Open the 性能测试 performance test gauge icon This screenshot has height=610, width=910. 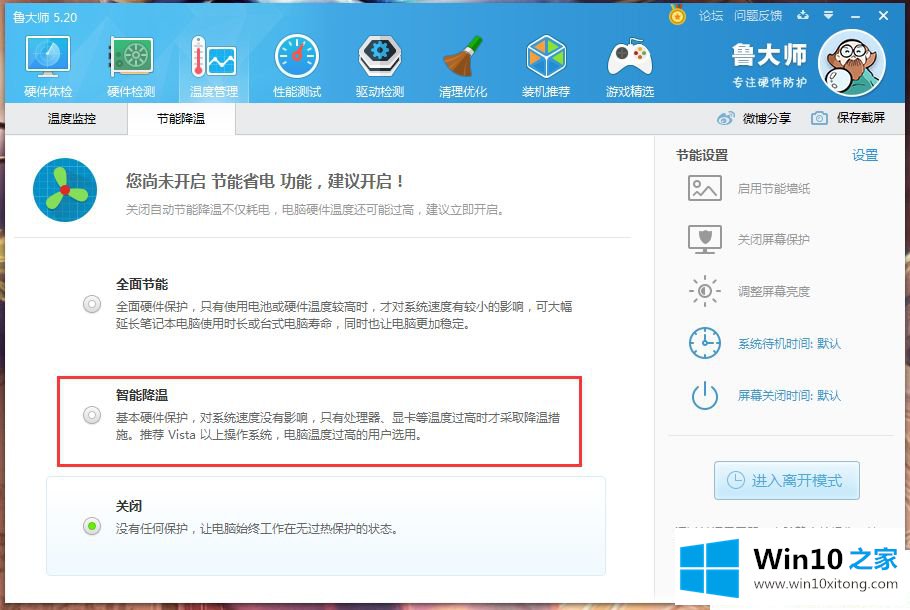coord(297,57)
